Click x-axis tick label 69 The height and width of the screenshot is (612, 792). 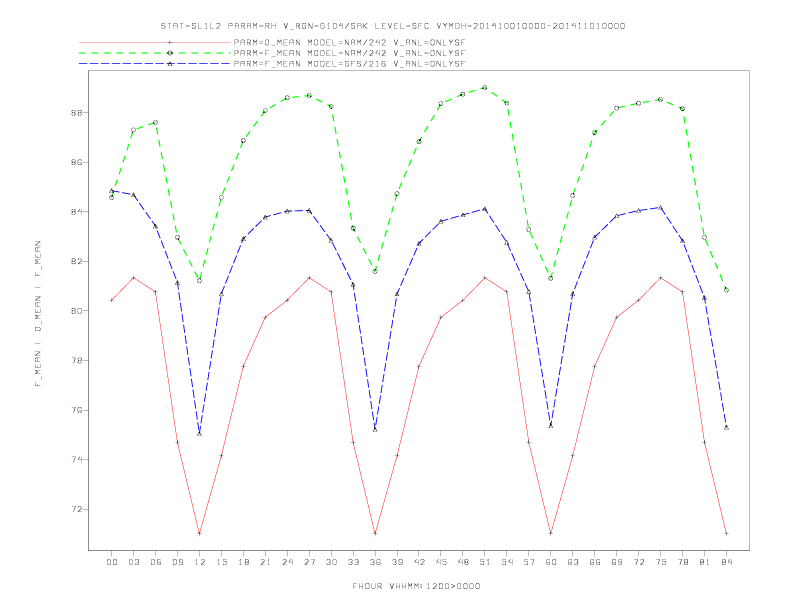[617, 562]
